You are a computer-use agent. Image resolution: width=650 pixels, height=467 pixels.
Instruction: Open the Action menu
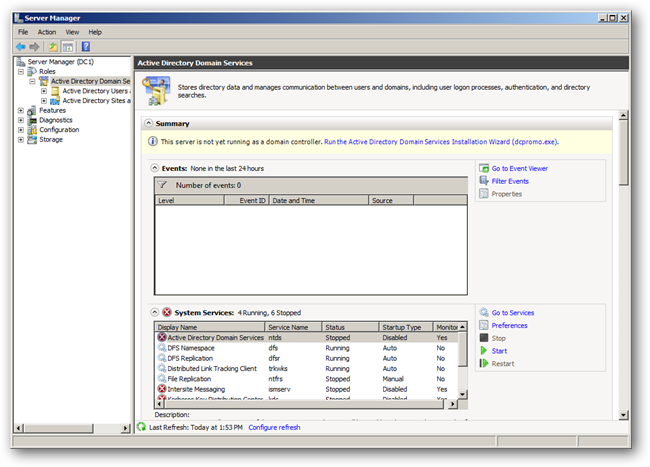point(47,32)
